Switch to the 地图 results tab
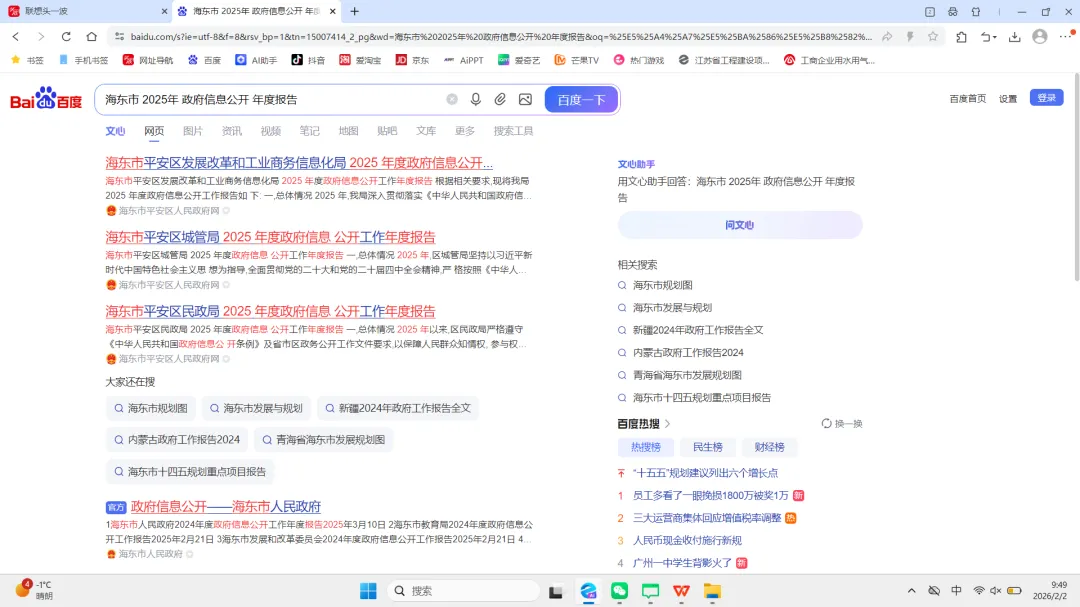The image size is (1080, 607). coord(349,131)
